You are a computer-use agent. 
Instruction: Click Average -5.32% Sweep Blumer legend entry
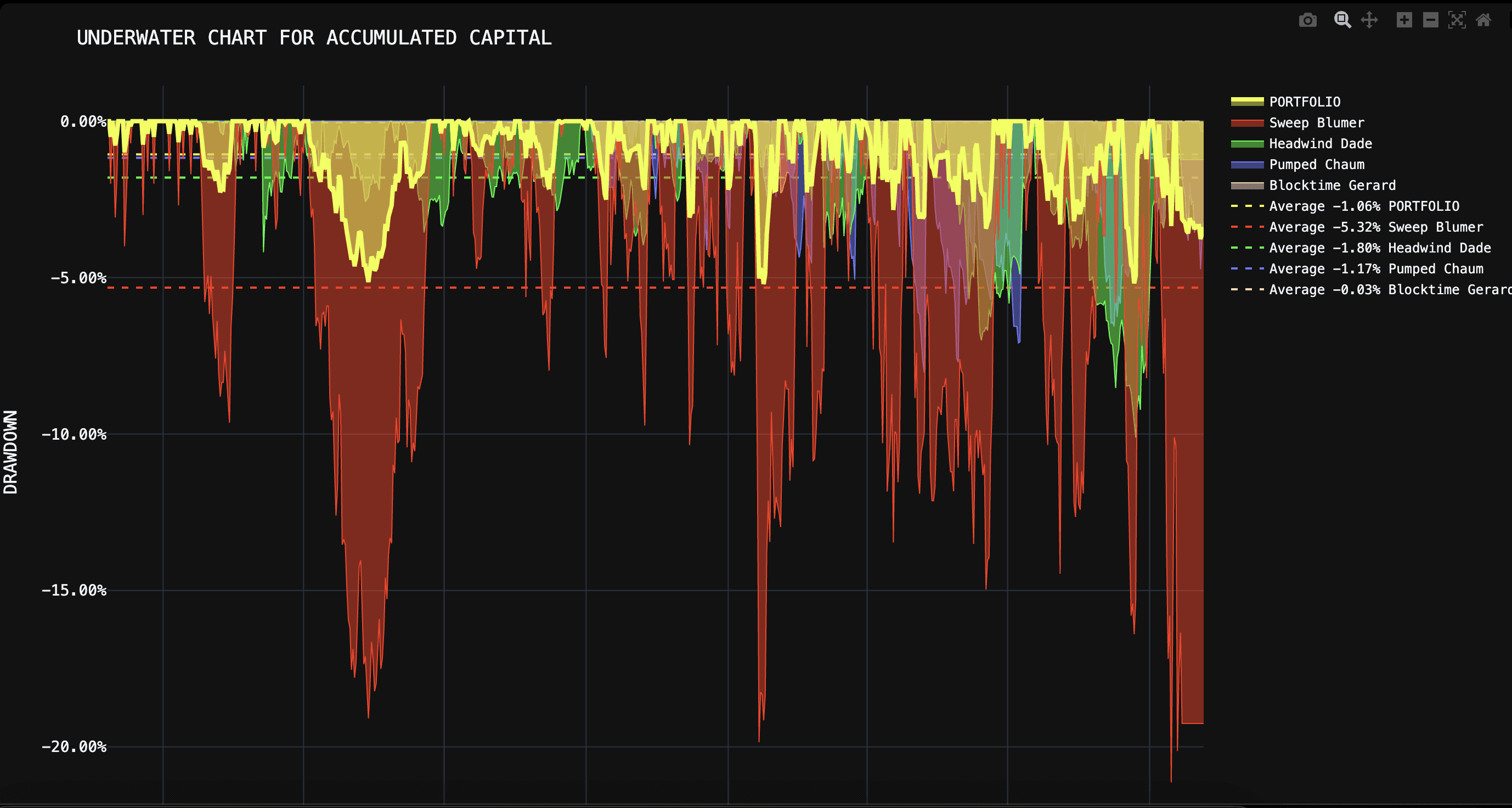(1375, 227)
